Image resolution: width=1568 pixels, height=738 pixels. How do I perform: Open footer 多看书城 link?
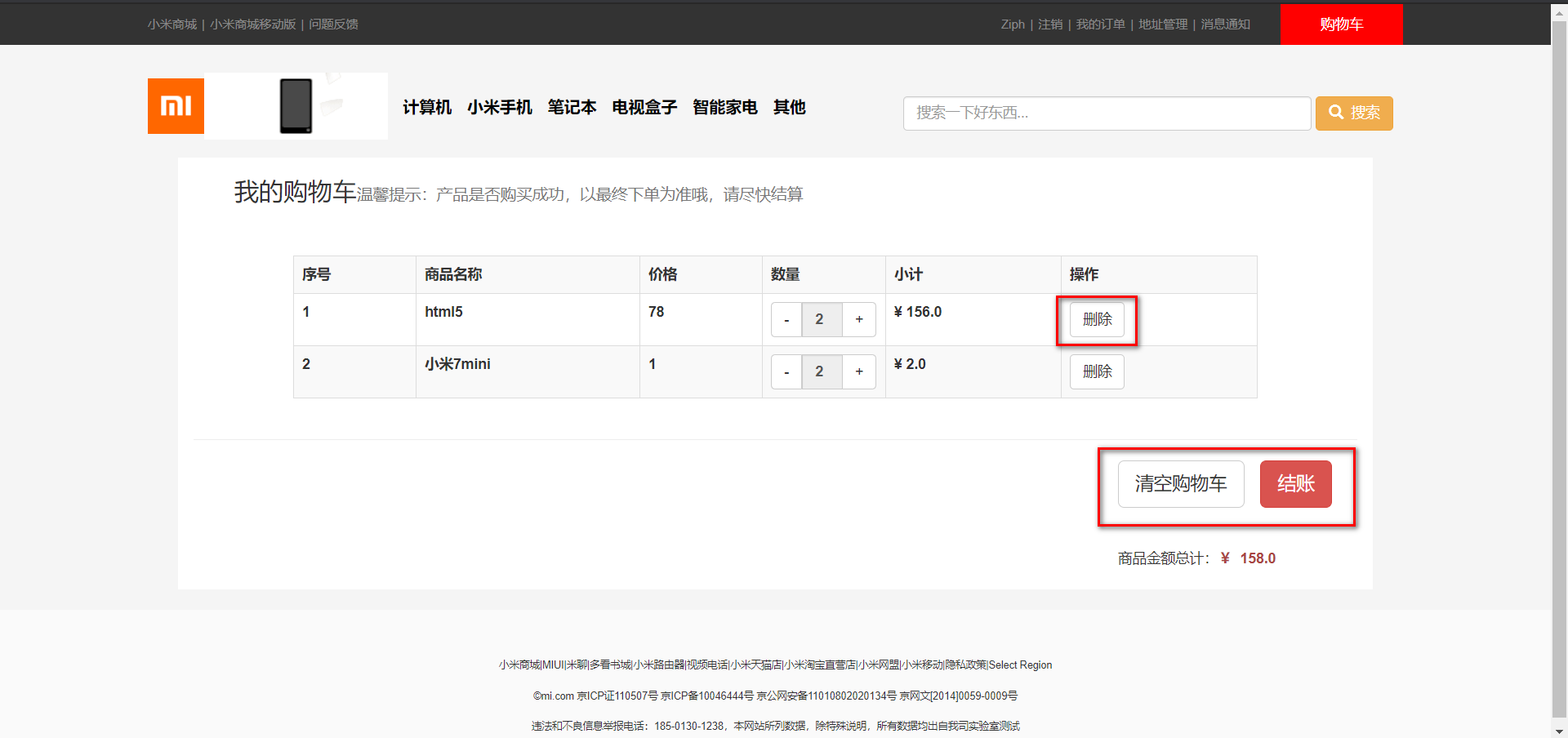(610, 665)
